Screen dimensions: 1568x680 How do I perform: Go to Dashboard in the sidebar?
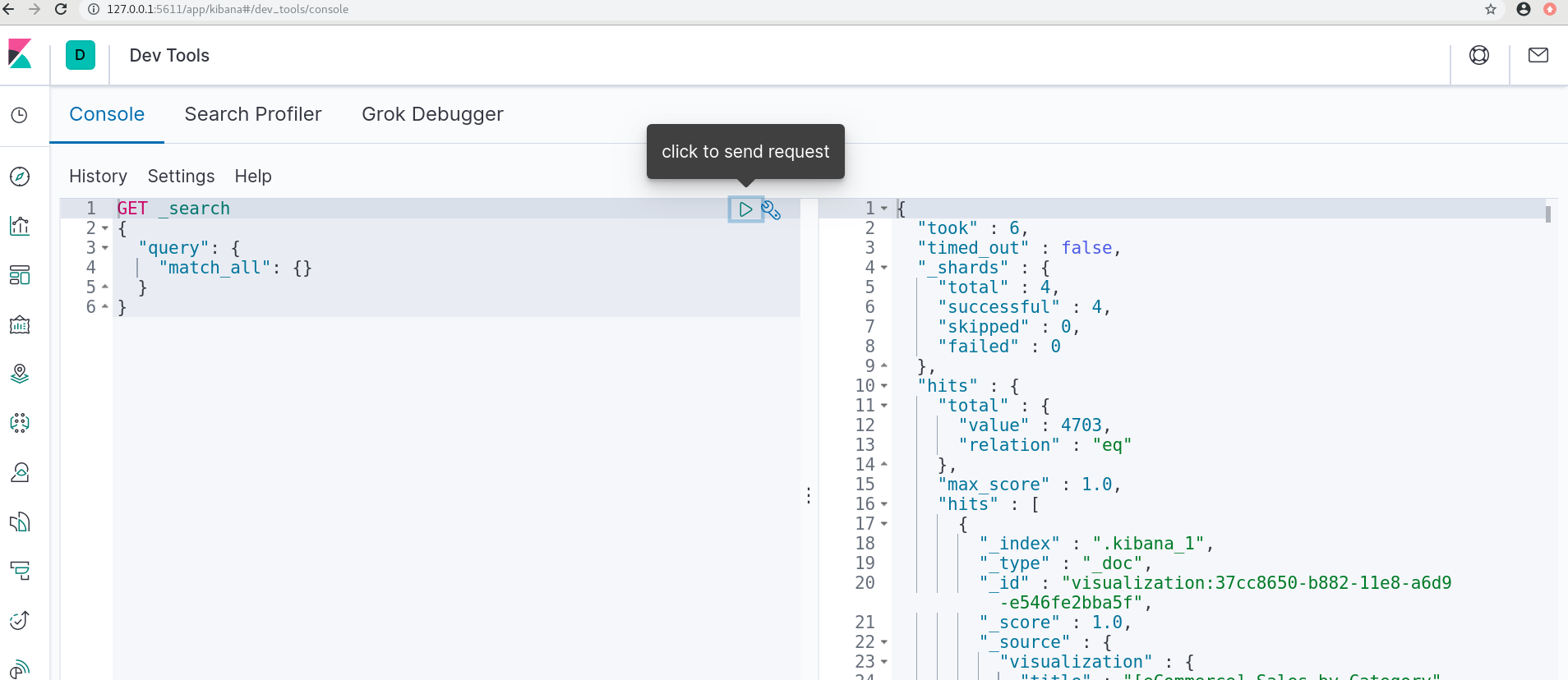20,275
